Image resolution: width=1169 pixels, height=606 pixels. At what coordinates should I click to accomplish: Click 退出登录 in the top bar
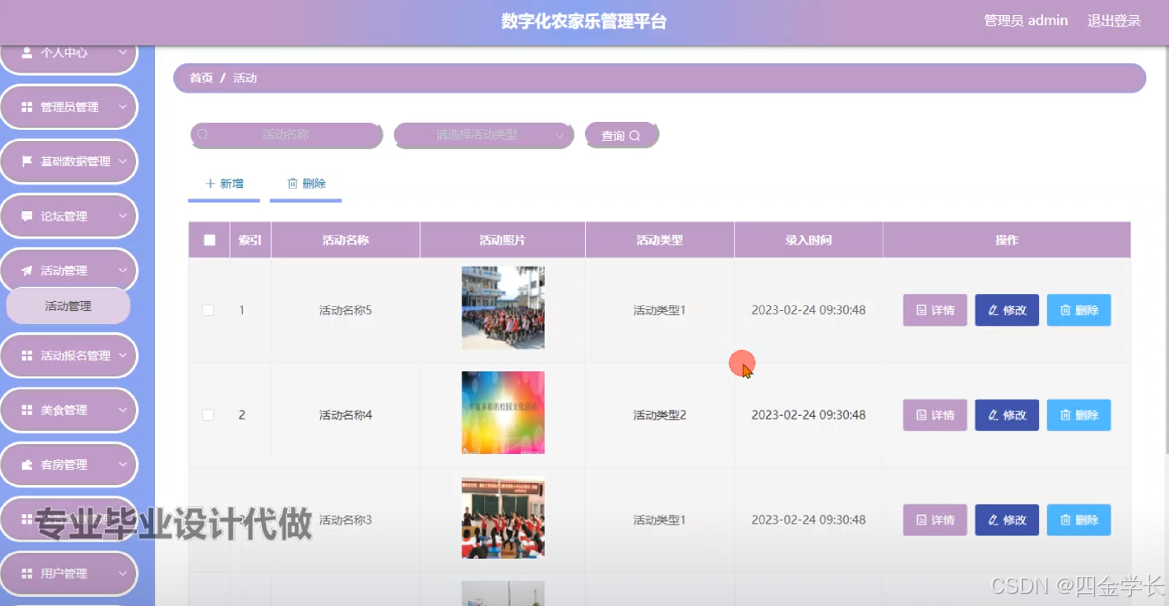[x=1114, y=19]
